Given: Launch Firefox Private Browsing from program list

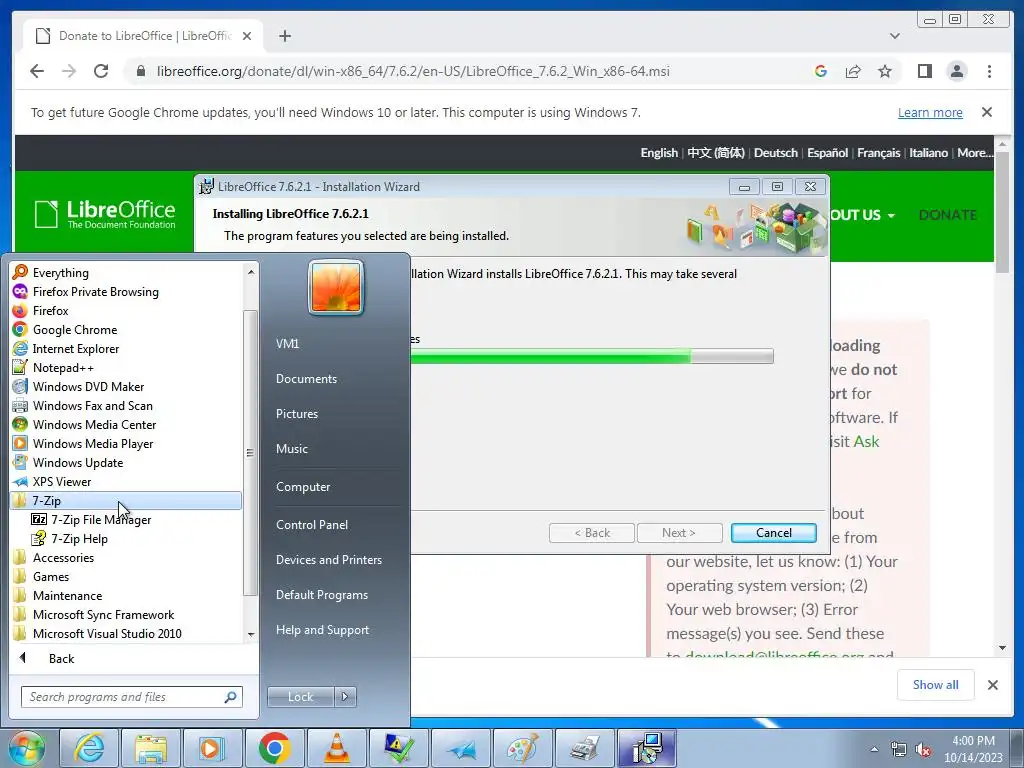Looking at the screenshot, I should pos(95,292).
